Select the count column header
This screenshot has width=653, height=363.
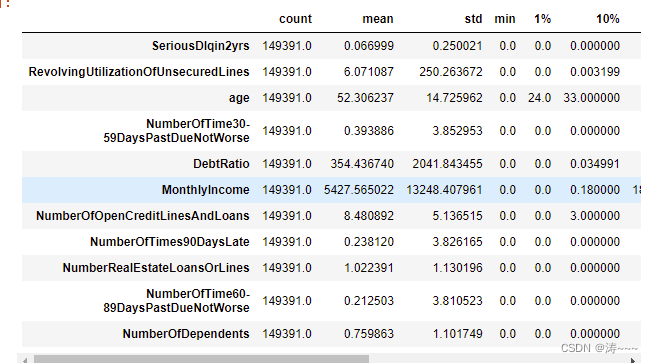295,19
